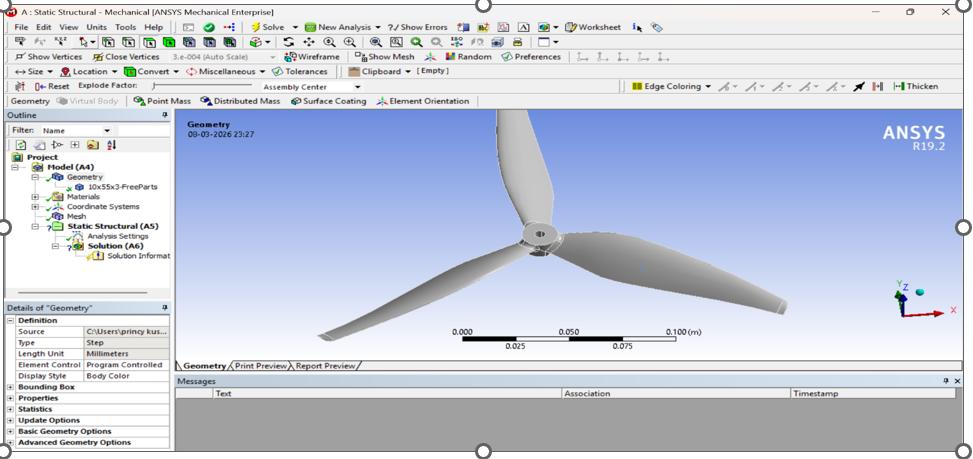Expand the Coordinate Systems node

click(x=35, y=207)
